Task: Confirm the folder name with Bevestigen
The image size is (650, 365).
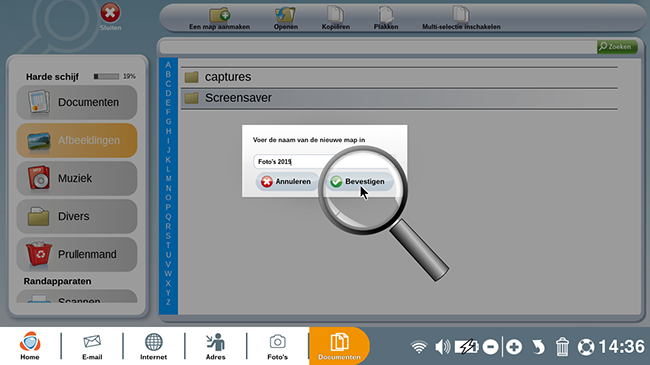Action: (359, 182)
